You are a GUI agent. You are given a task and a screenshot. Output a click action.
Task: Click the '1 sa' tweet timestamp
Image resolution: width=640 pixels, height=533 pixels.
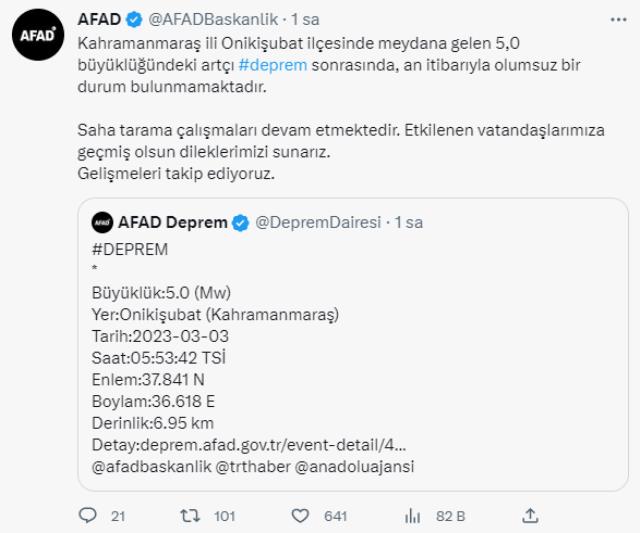click(x=305, y=20)
